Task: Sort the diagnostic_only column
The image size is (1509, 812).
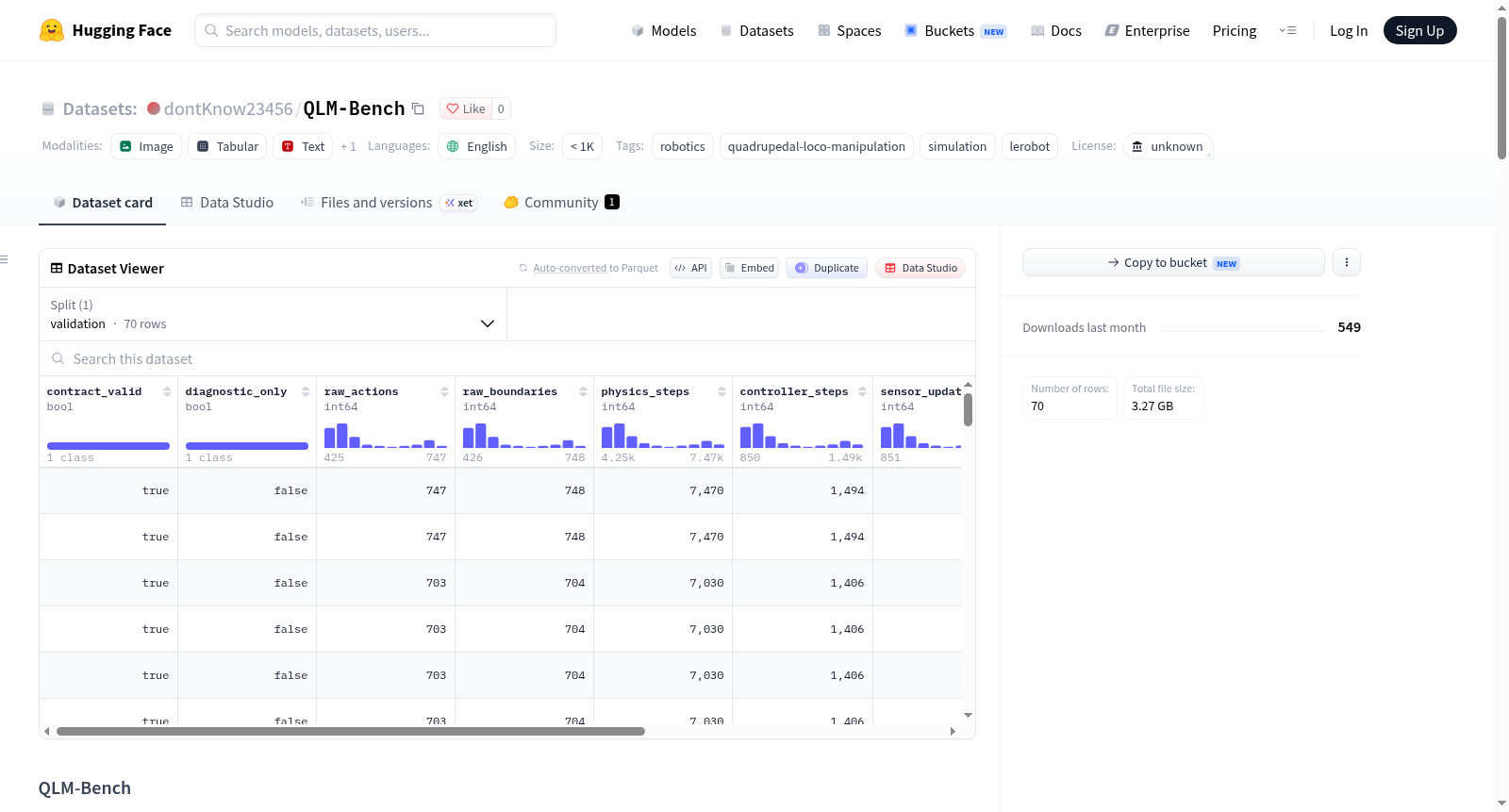Action: (306, 391)
